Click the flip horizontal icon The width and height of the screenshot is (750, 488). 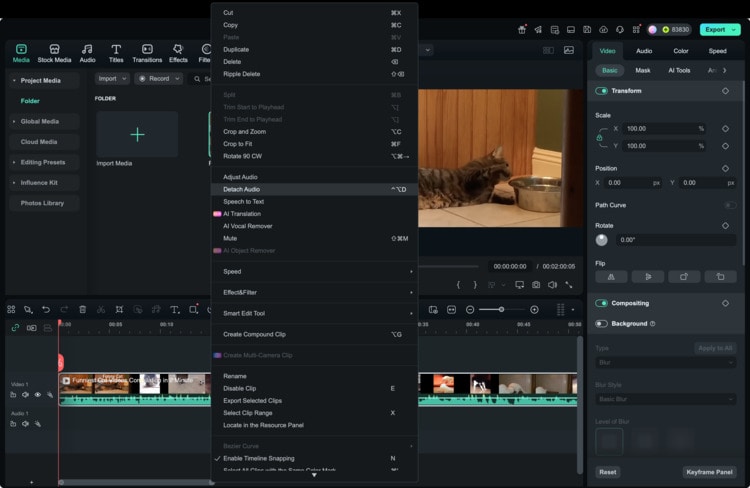[611, 277]
